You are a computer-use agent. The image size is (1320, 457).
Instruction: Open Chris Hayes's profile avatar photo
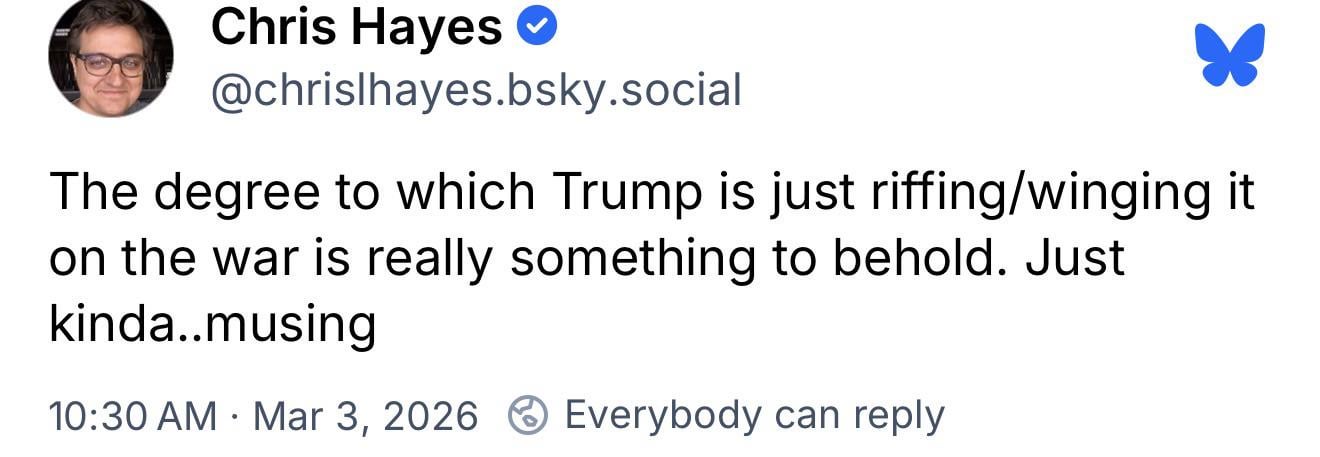coord(111,60)
